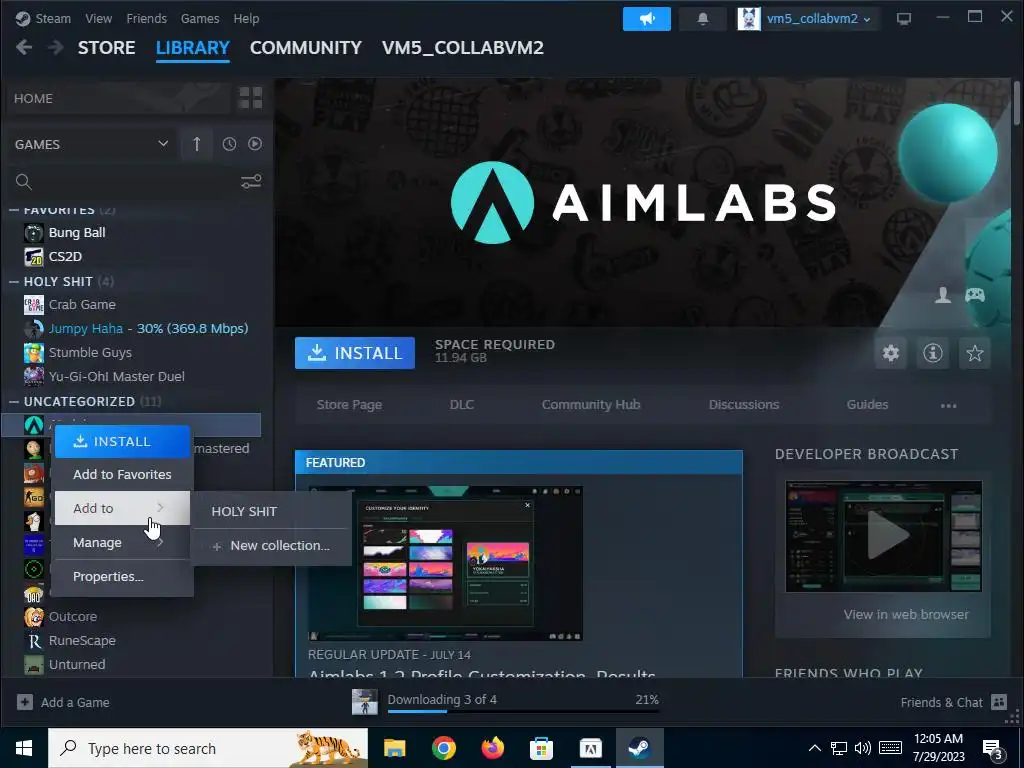Screen dimensions: 1024x768
Task: Open Google Chrome from the taskbar
Action: point(443,748)
